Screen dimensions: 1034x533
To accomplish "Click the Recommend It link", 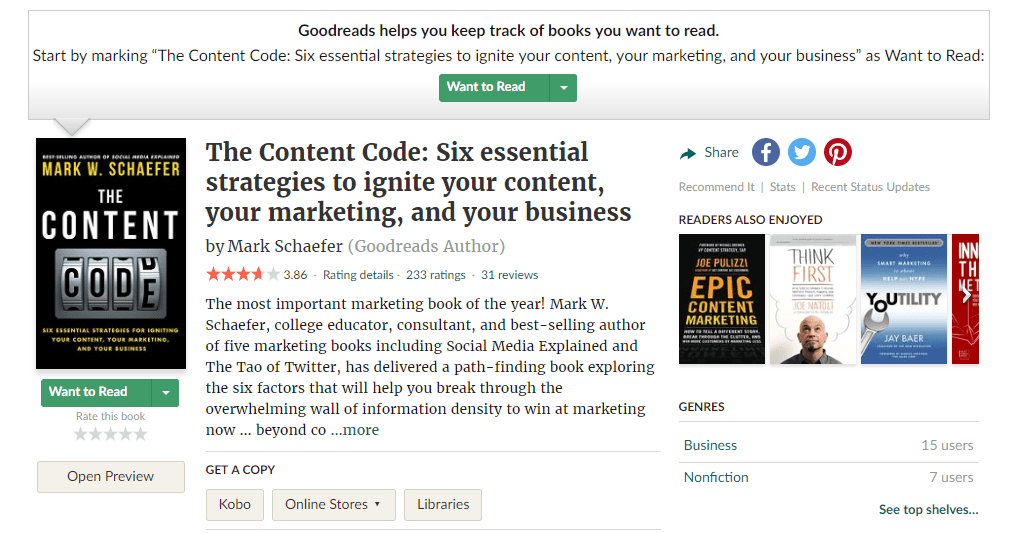I will [x=716, y=187].
